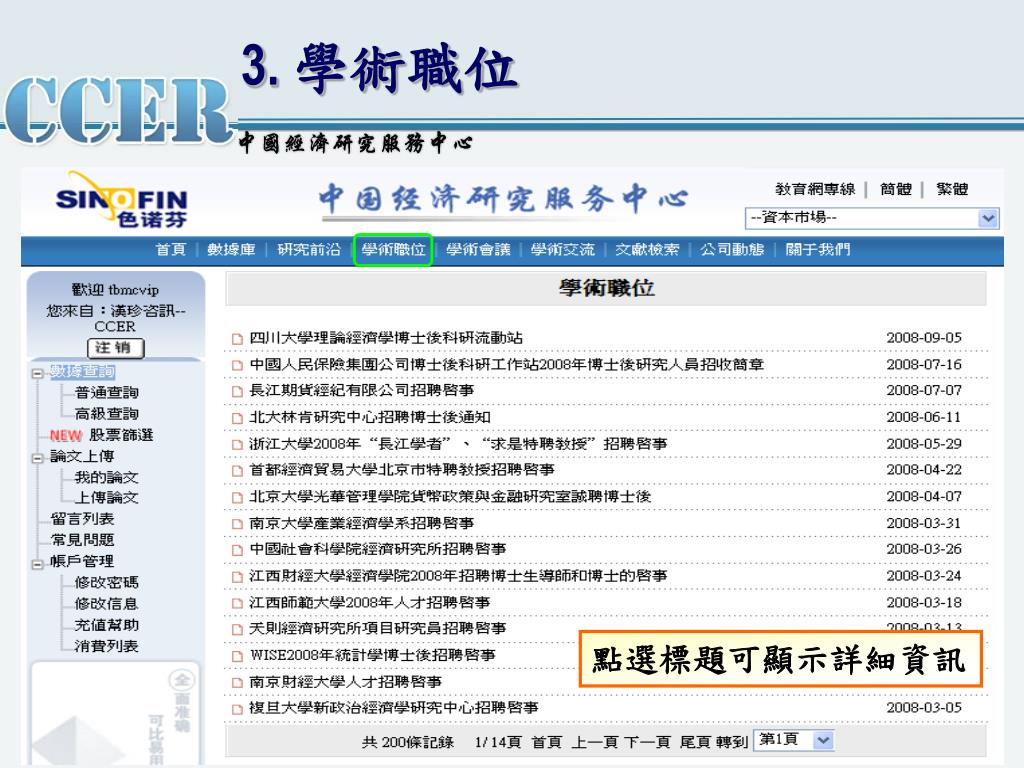Open 修改密碼 in sidebar
1024x768 pixels.
coord(106,583)
